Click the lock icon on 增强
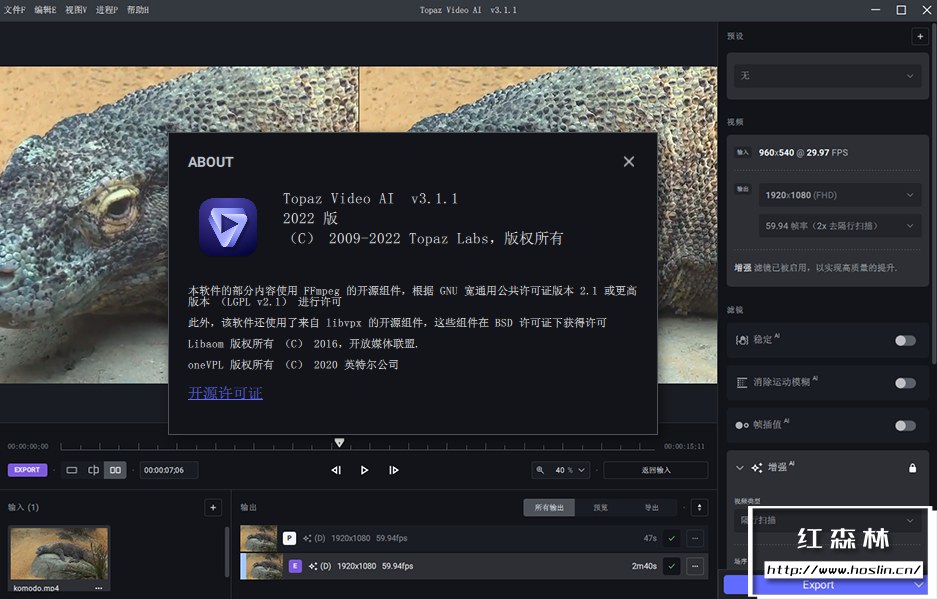937x599 pixels. [912, 467]
